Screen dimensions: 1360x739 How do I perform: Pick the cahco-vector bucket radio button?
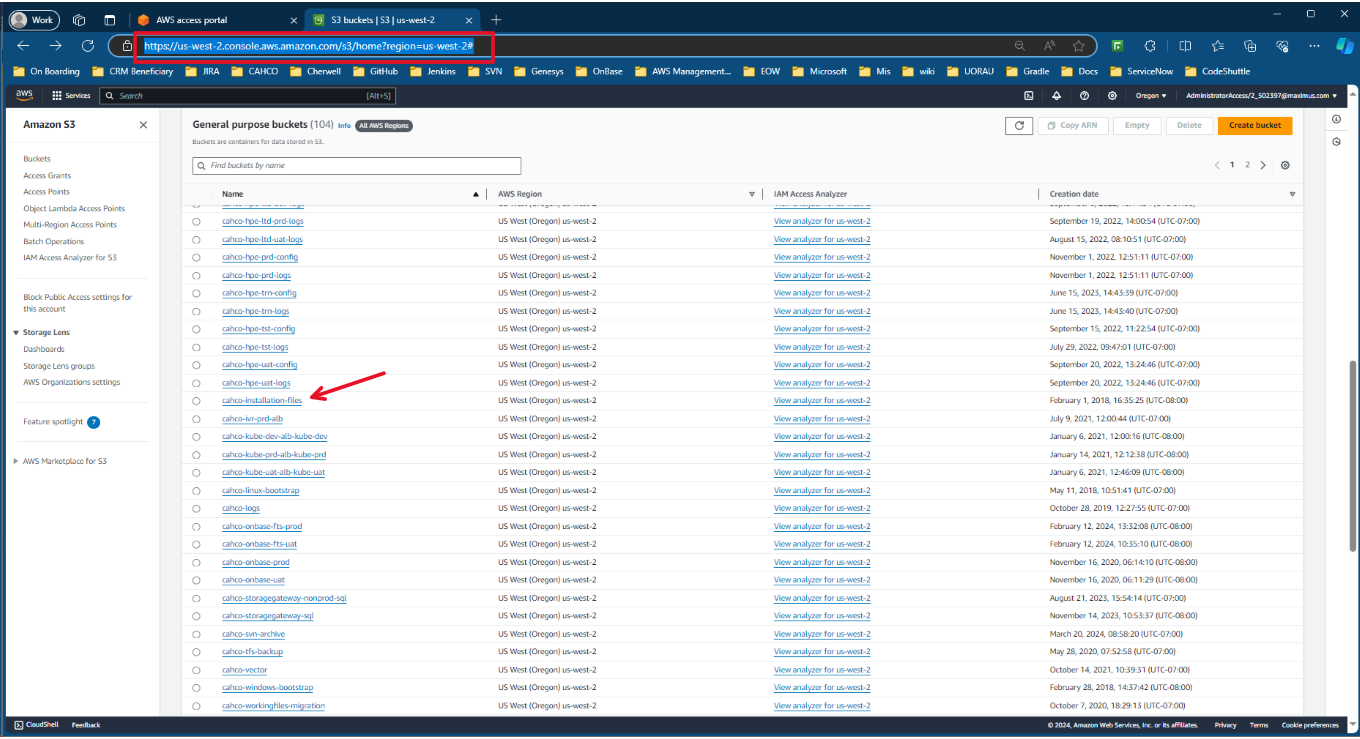[x=196, y=670]
